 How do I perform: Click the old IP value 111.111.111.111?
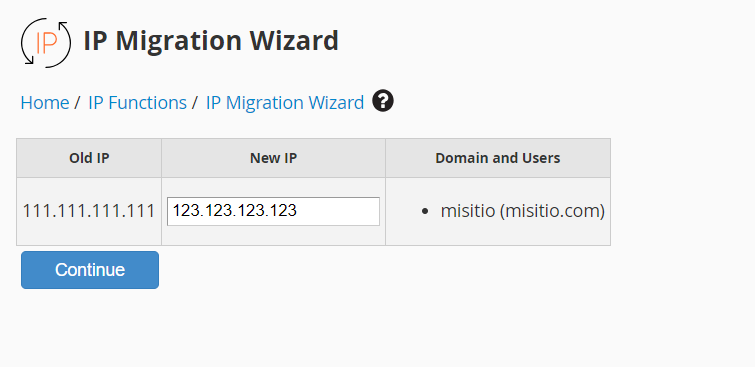click(89, 211)
